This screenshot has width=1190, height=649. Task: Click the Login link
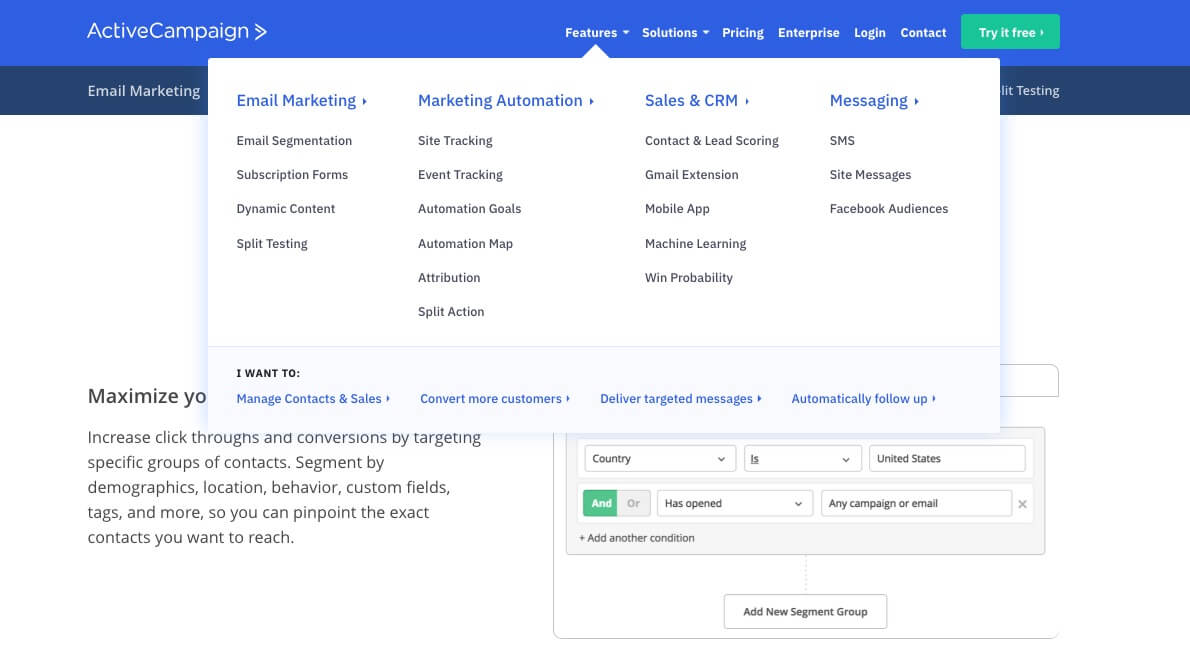click(870, 33)
